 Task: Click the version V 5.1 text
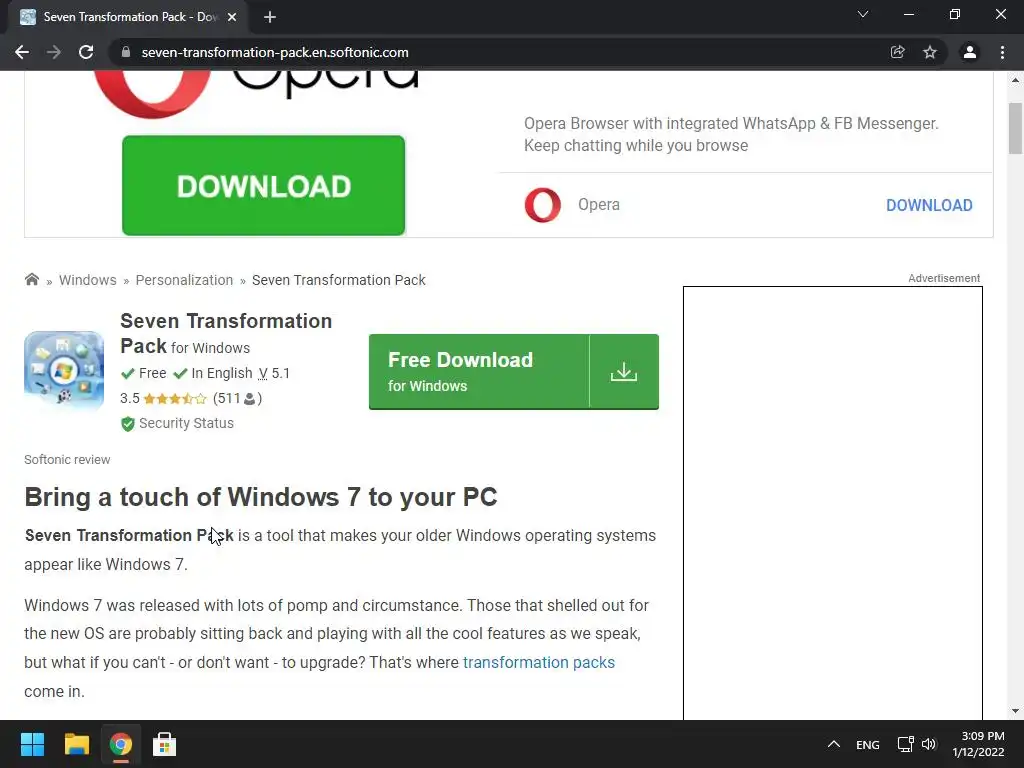(x=274, y=373)
